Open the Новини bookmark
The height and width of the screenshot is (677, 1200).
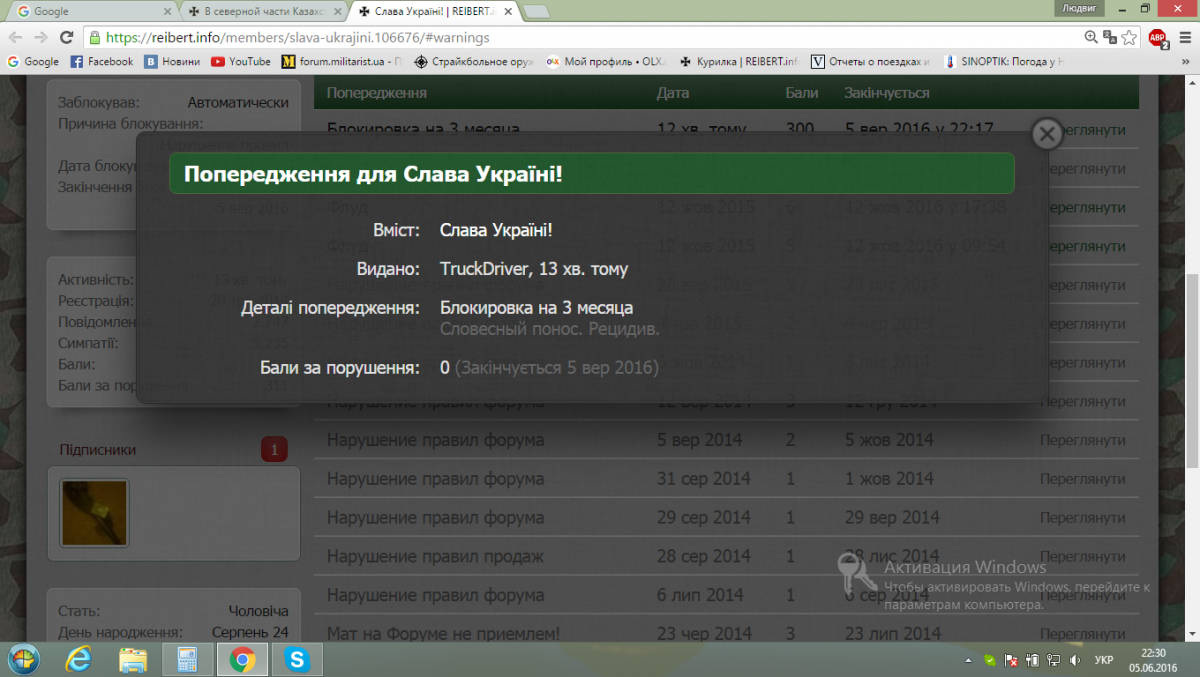tap(172, 61)
